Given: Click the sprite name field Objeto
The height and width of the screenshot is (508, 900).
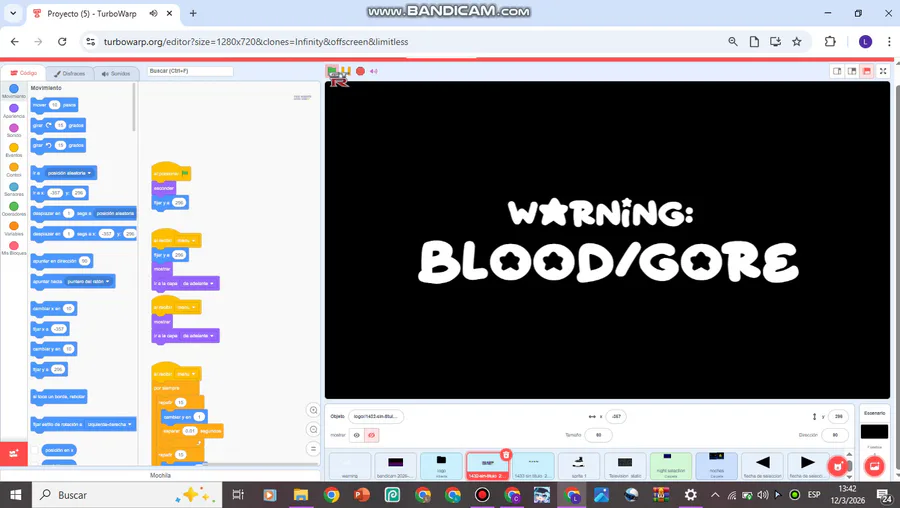Looking at the screenshot, I should click(x=376, y=416).
